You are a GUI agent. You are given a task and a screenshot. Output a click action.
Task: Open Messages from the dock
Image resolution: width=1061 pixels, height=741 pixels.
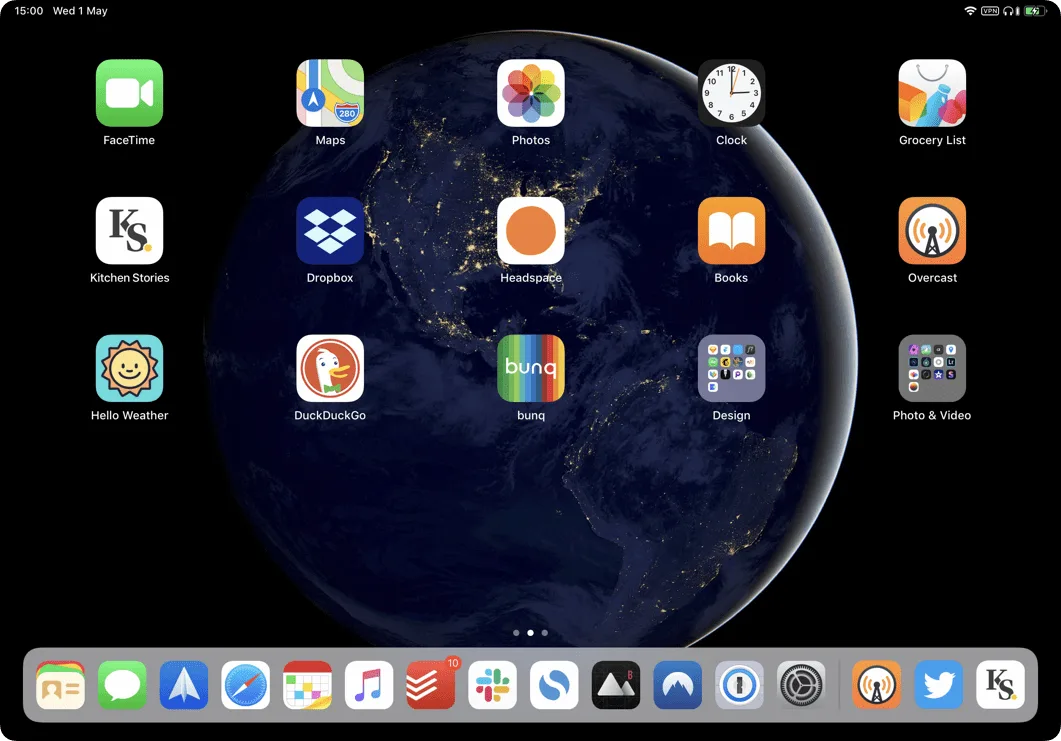[122, 685]
